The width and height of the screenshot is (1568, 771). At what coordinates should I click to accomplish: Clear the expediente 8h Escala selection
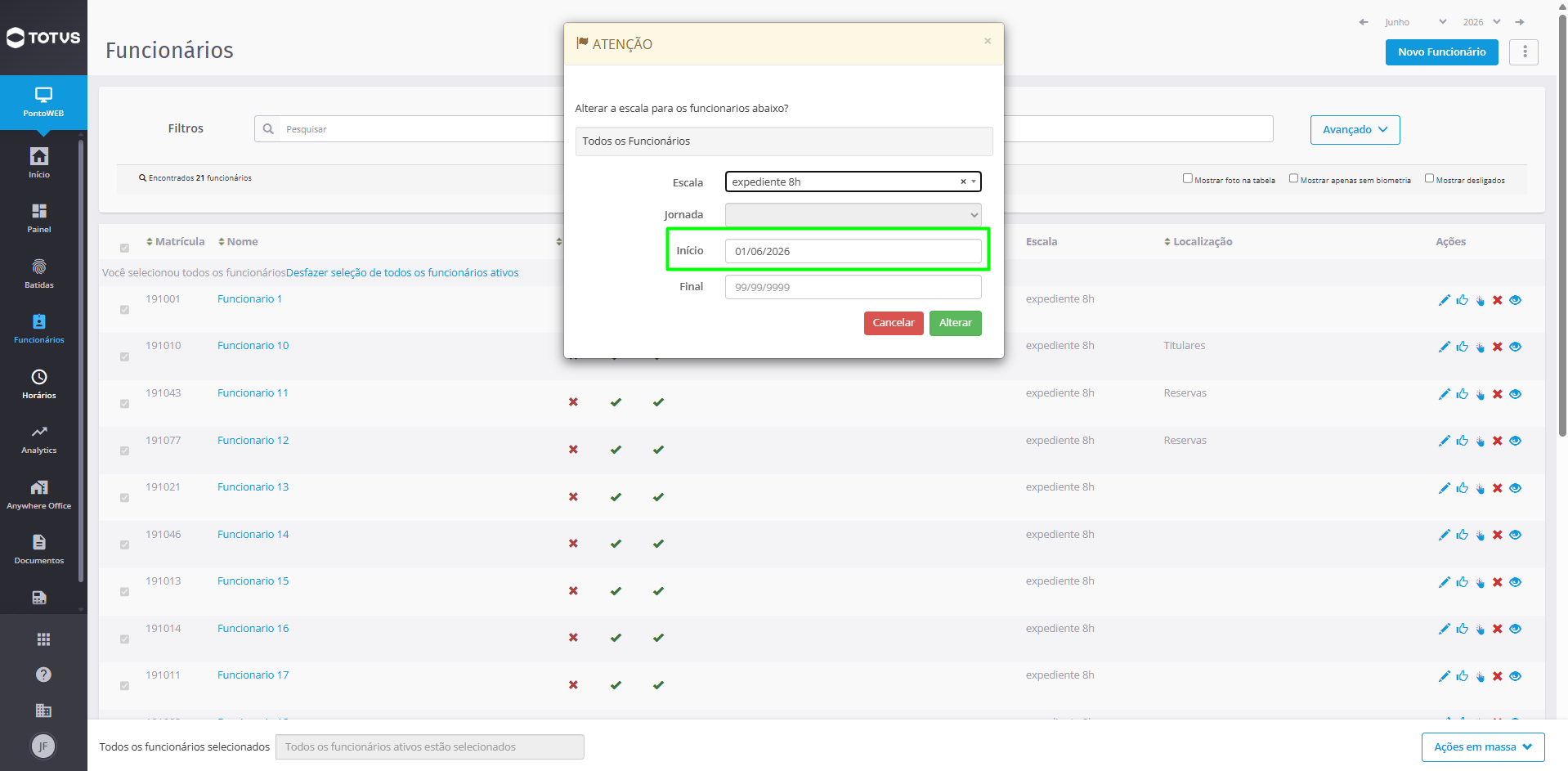963,182
